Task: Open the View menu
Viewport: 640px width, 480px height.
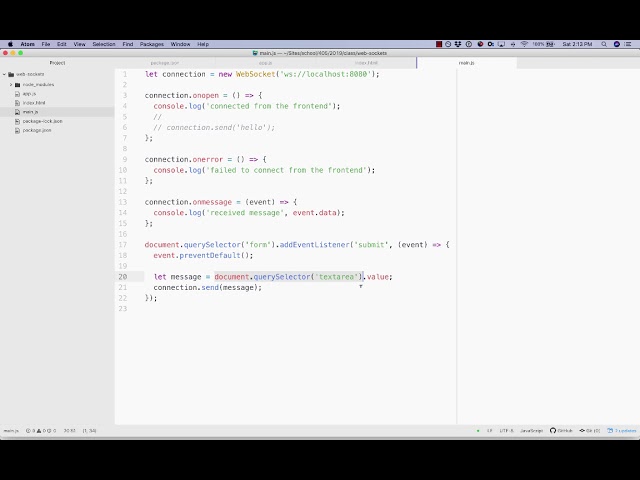Action: tap(80, 44)
